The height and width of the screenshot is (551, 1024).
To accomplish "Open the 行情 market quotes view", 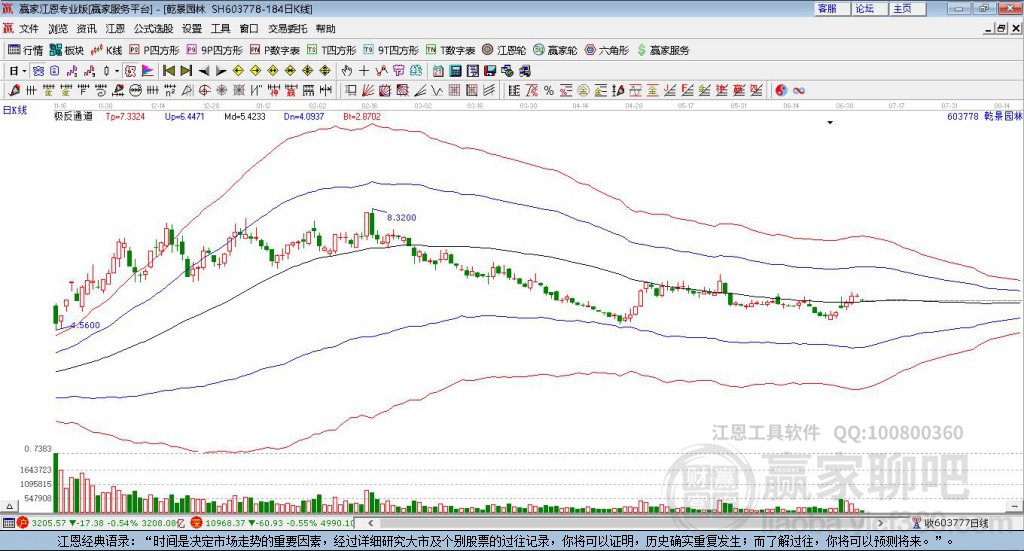I will 25,50.
